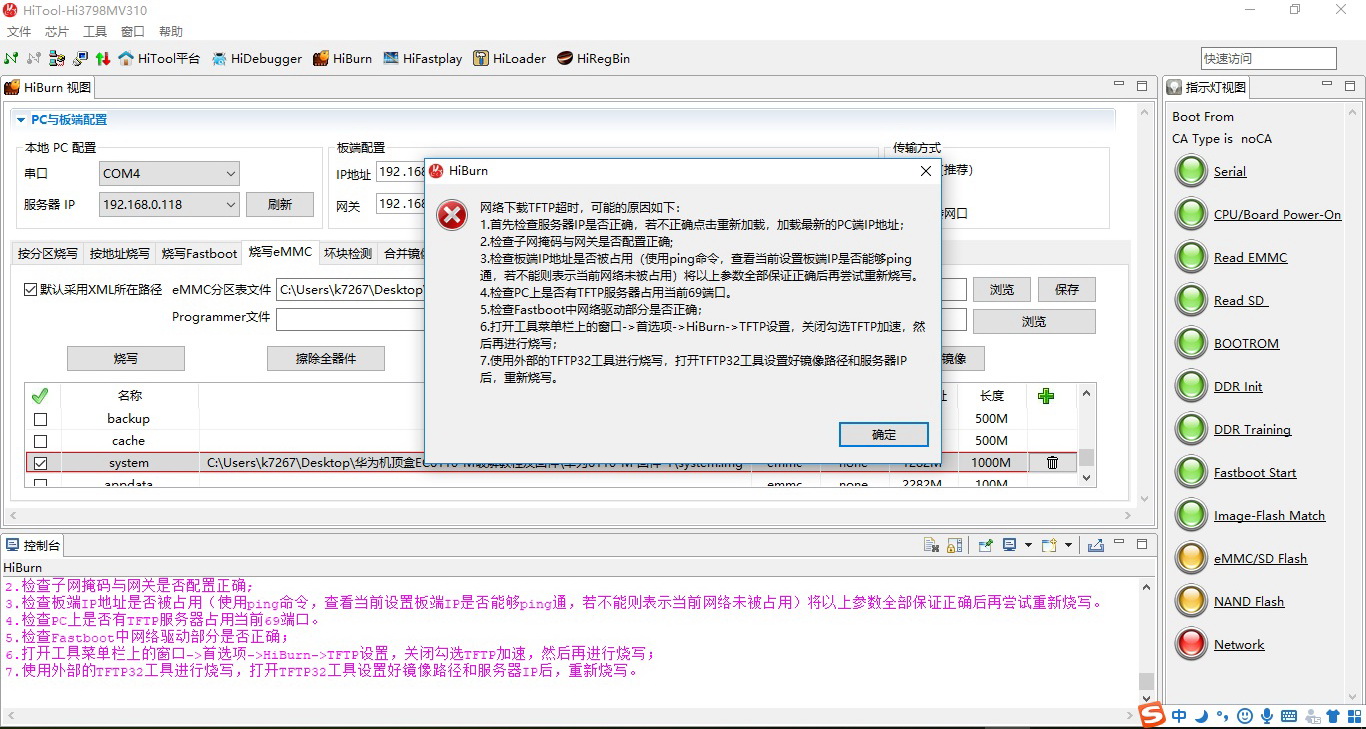The image size is (1366, 729).
Task: Click the Sogou S input method icon
Action: pyautogui.click(x=1153, y=715)
